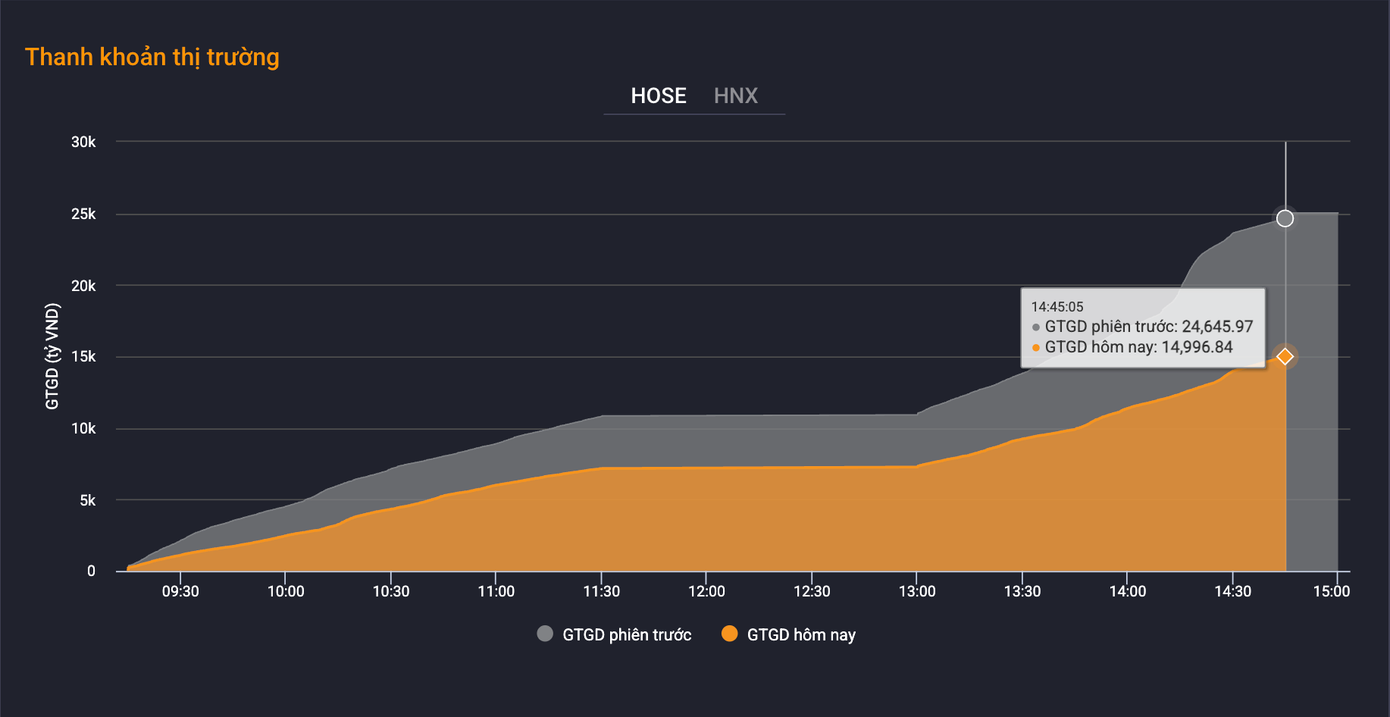Click the 09:30 time axis label
The height and width of the screenshot is (717, 1390).
180,591
